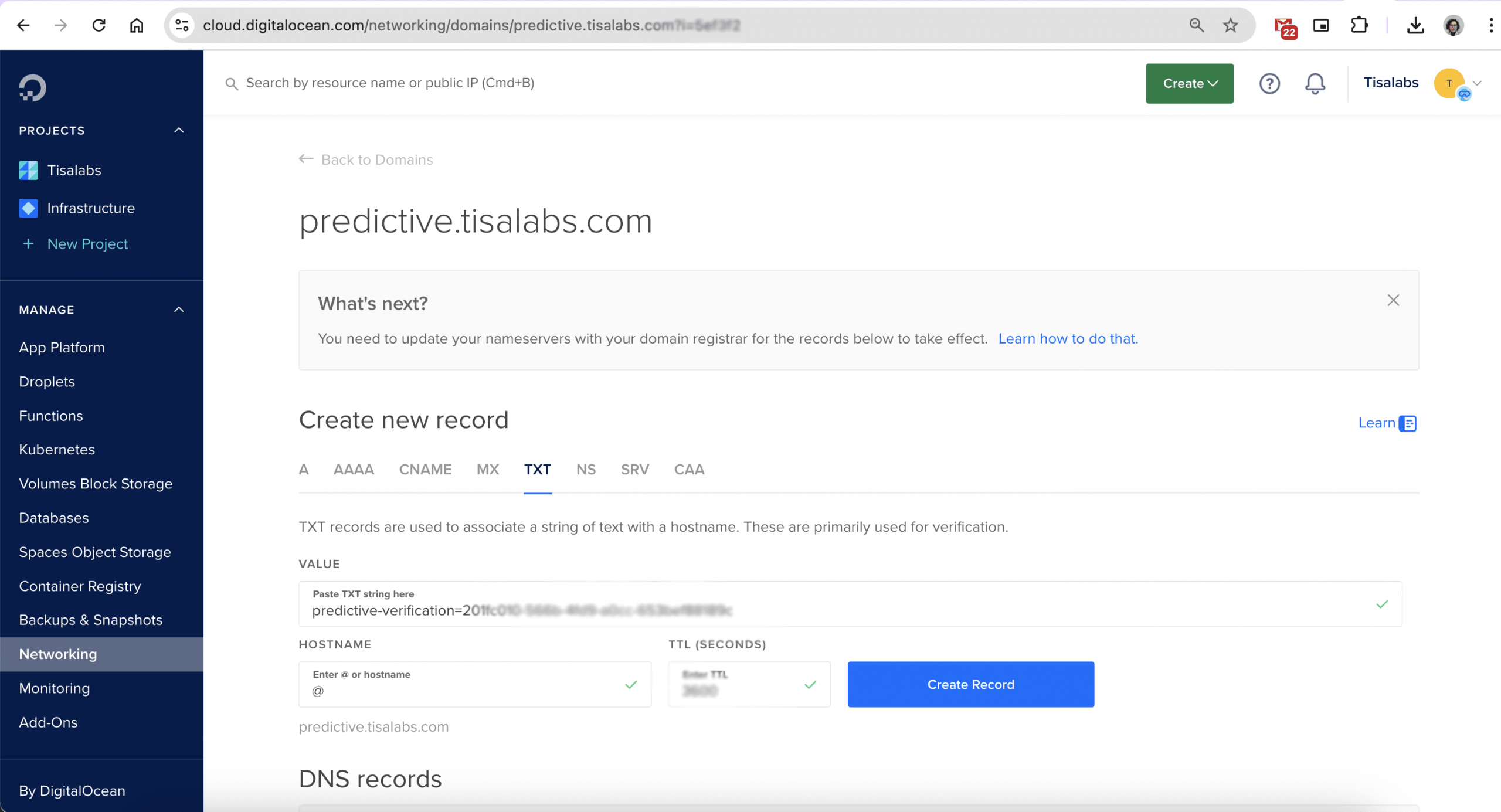The image size is (1501, 812).
Task: Open the notifications bell
Action: [1315, 83]
